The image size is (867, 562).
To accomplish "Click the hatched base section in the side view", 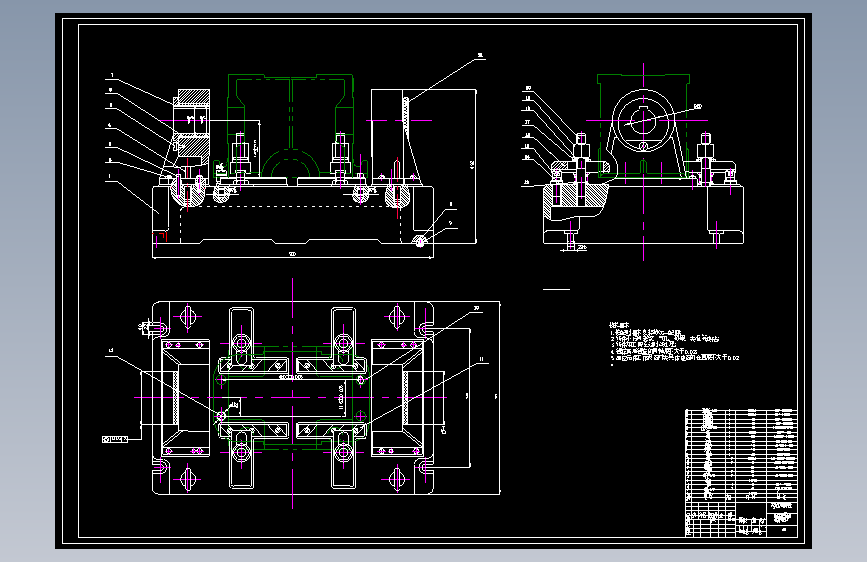I will 575,196.
